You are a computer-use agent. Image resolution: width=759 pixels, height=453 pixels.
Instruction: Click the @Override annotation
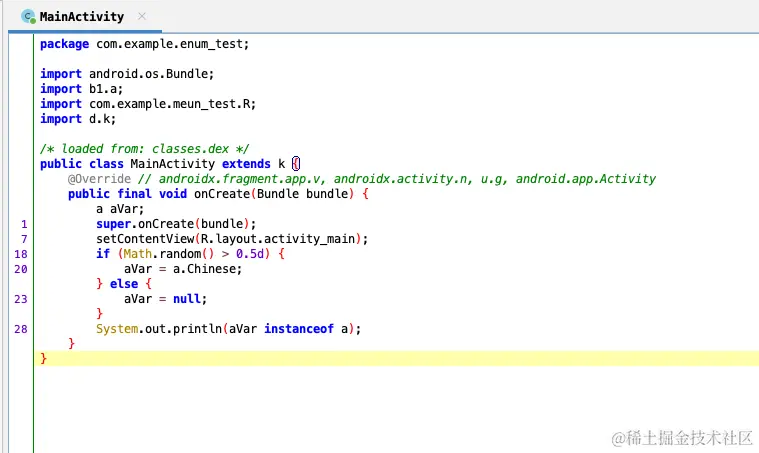(99, 179)
